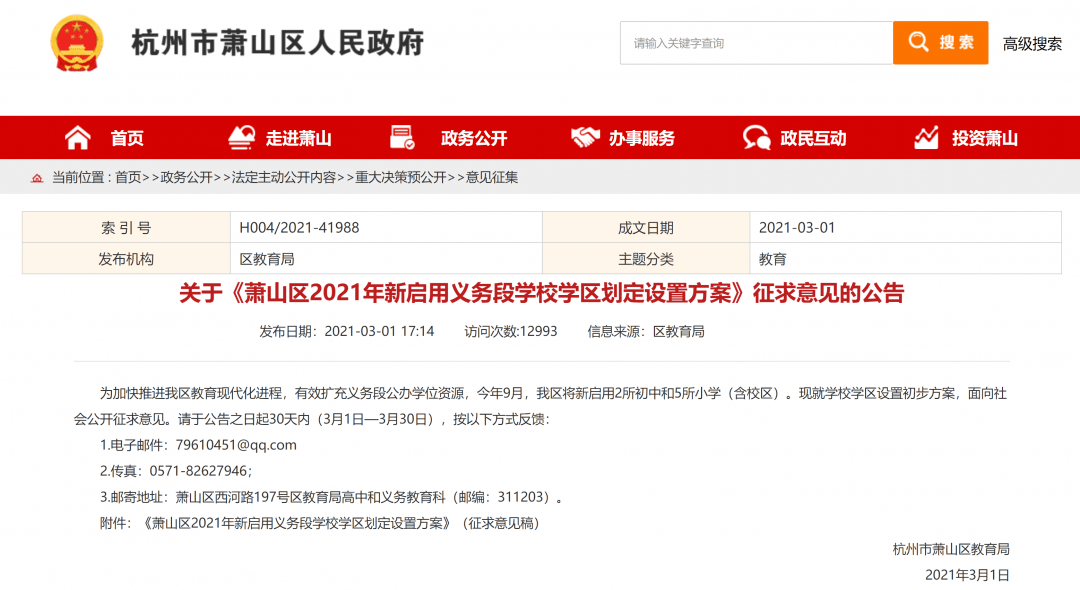Click the 访问次数:12993 visit count

click(x=510, y=331)
